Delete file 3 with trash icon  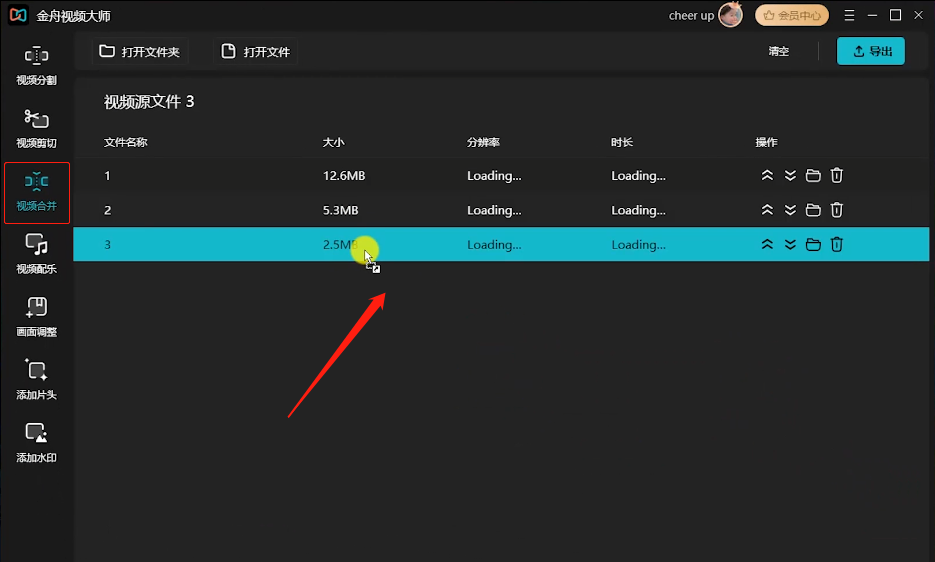[x=837, y=245]
